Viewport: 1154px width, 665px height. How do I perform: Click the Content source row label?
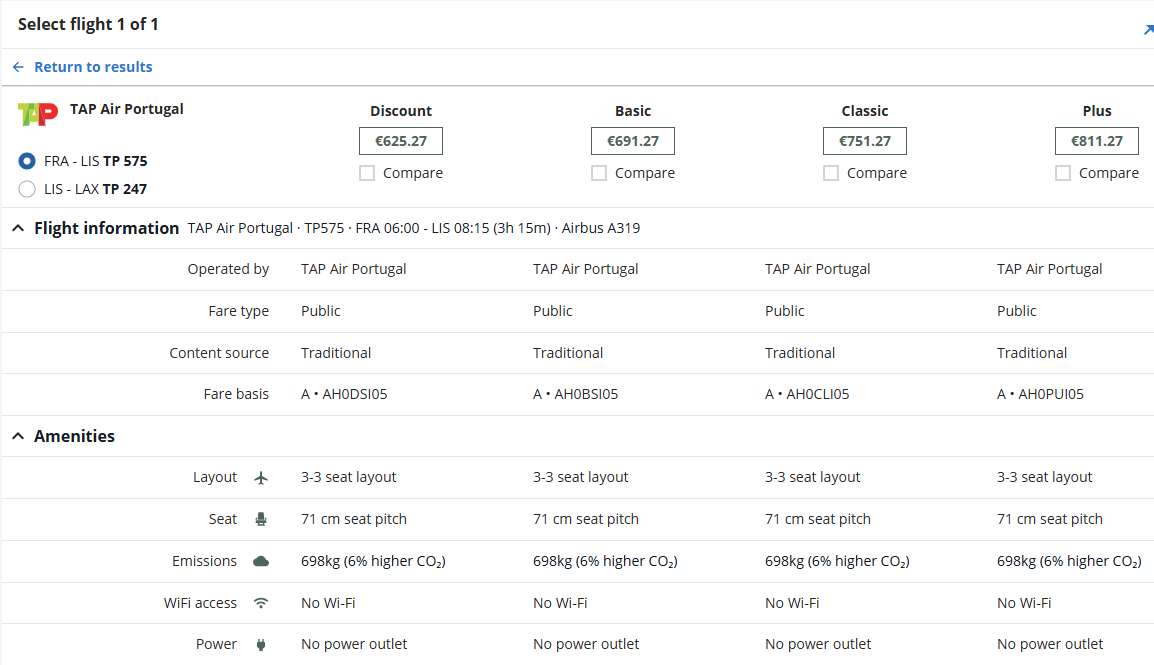[x=219, y=353]
